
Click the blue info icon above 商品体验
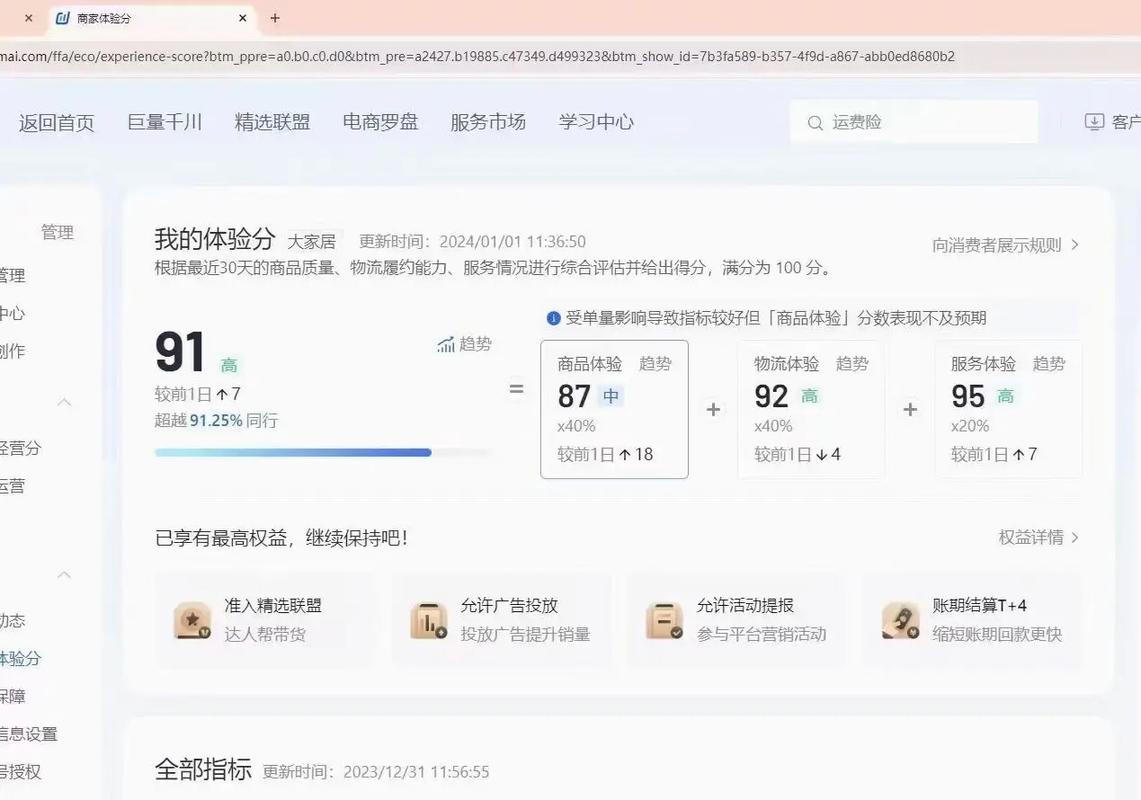pos(553,318)
